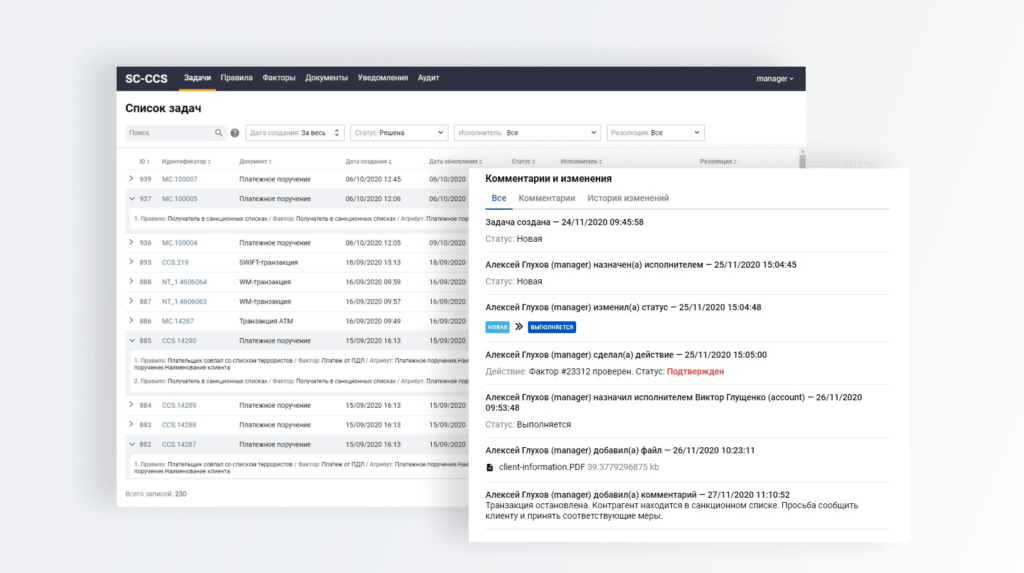Click the SC-CCS logo
The height and width of the screenshot is (573, 1024).
(146, 78)
